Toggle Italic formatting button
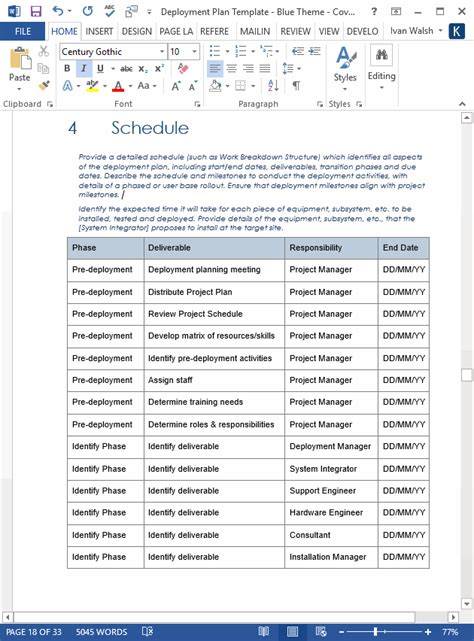 (x=84, y=68)
